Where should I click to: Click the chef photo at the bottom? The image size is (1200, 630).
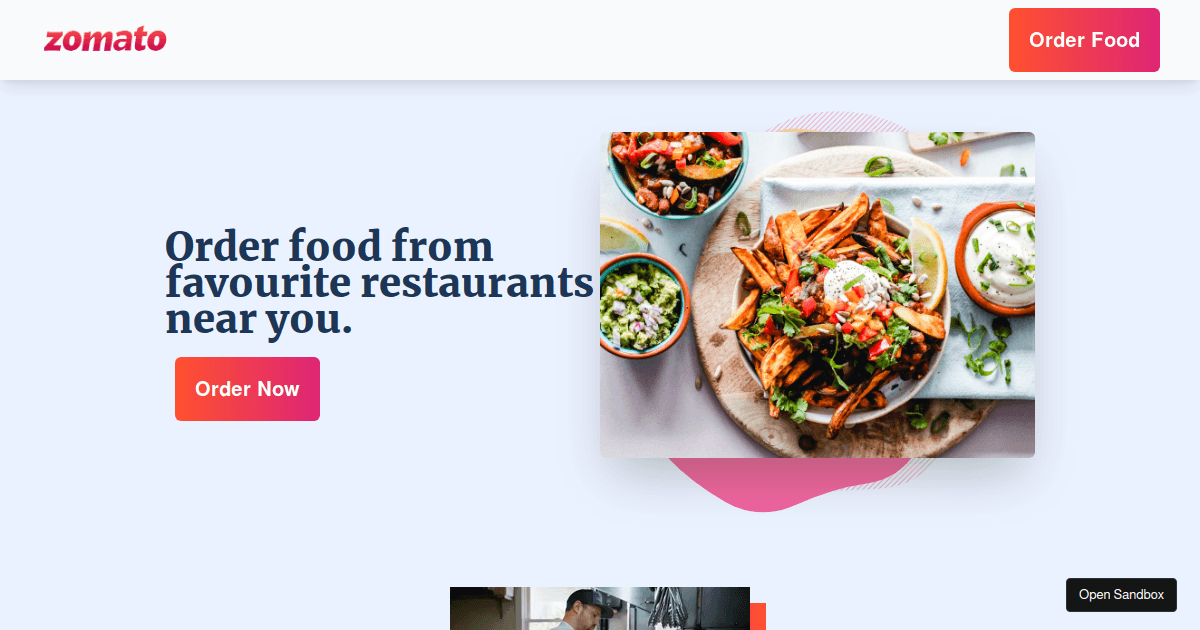pos(600,608)
